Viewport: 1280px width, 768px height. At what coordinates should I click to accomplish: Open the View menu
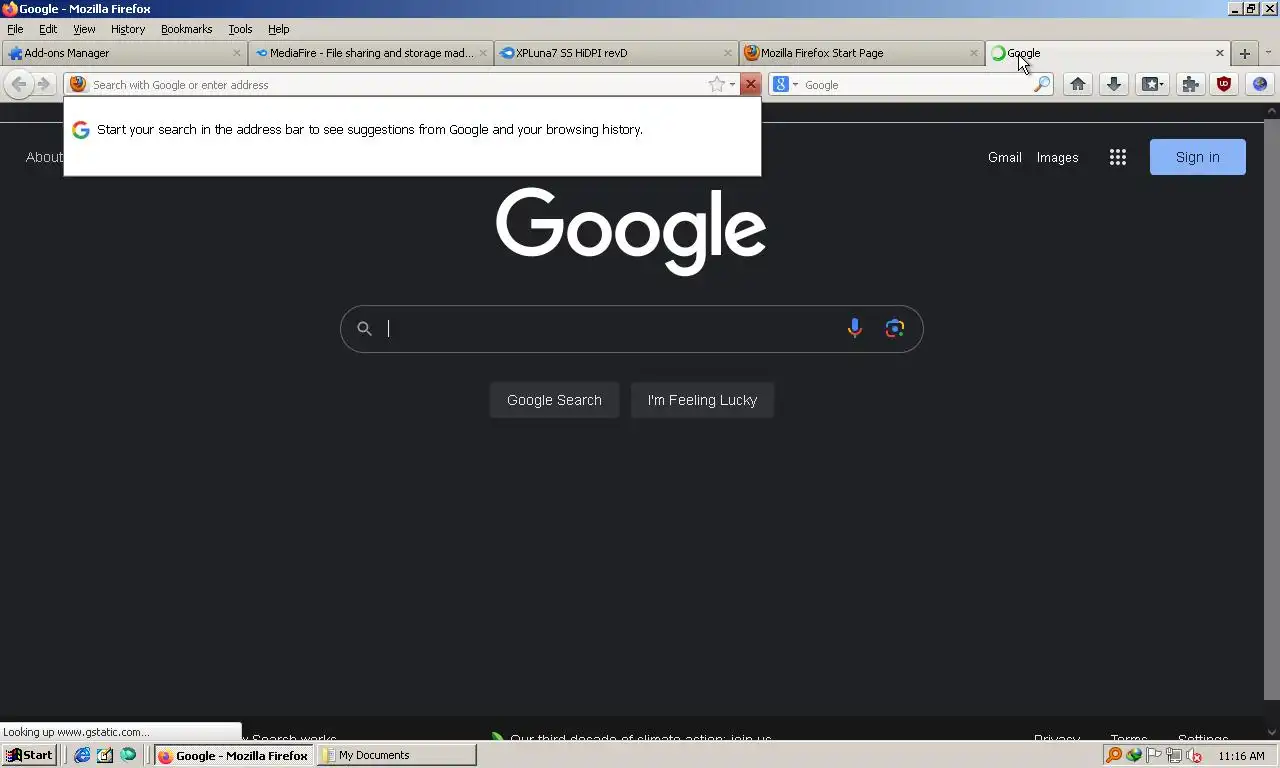click(84, 29)
